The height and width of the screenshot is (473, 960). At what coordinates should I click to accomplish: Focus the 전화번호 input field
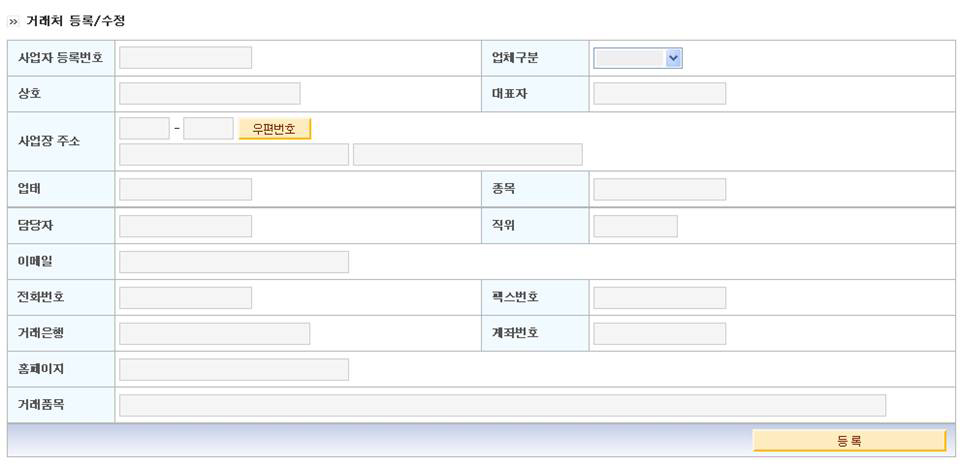(186, 298)
